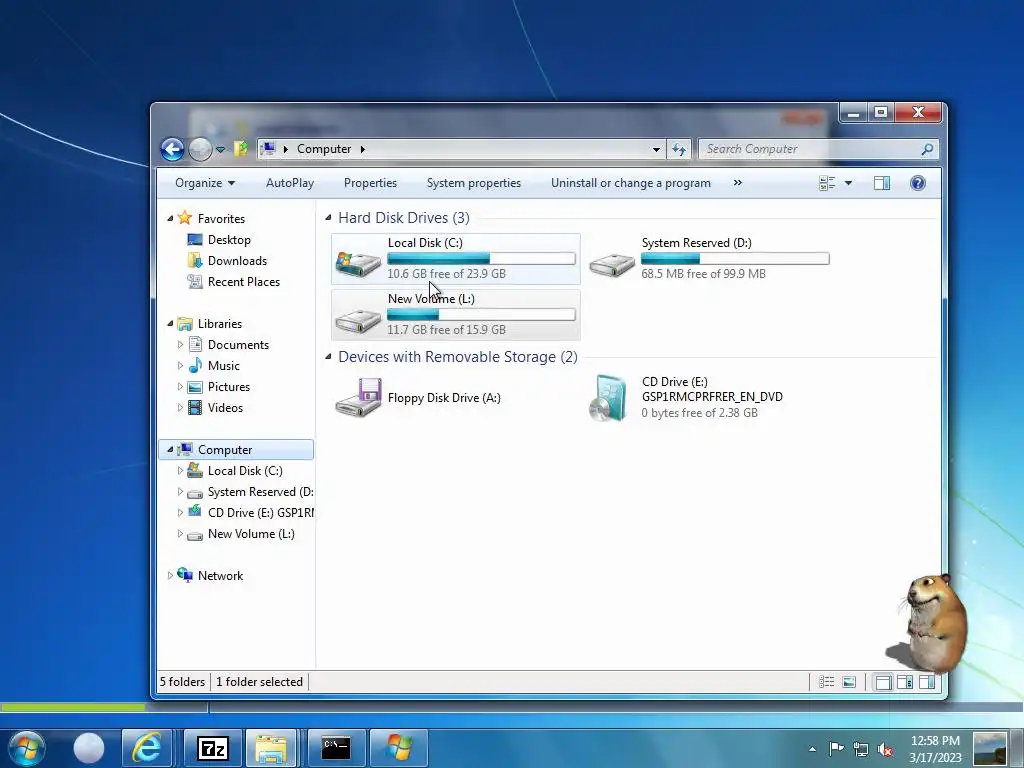This screenshot has height=768, width=1024.
Task: Toggle first pane layout button in status bar
Action: (883, 682)
